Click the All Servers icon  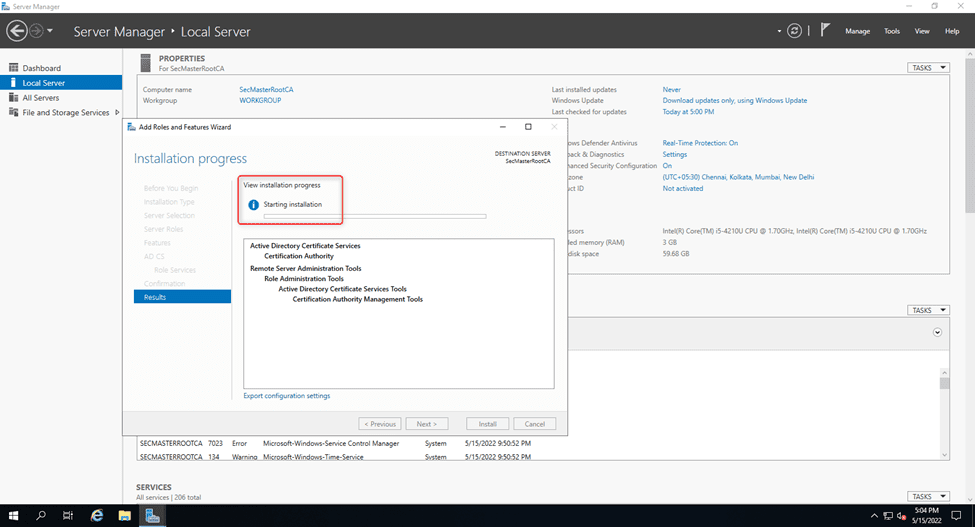point(13,97)
